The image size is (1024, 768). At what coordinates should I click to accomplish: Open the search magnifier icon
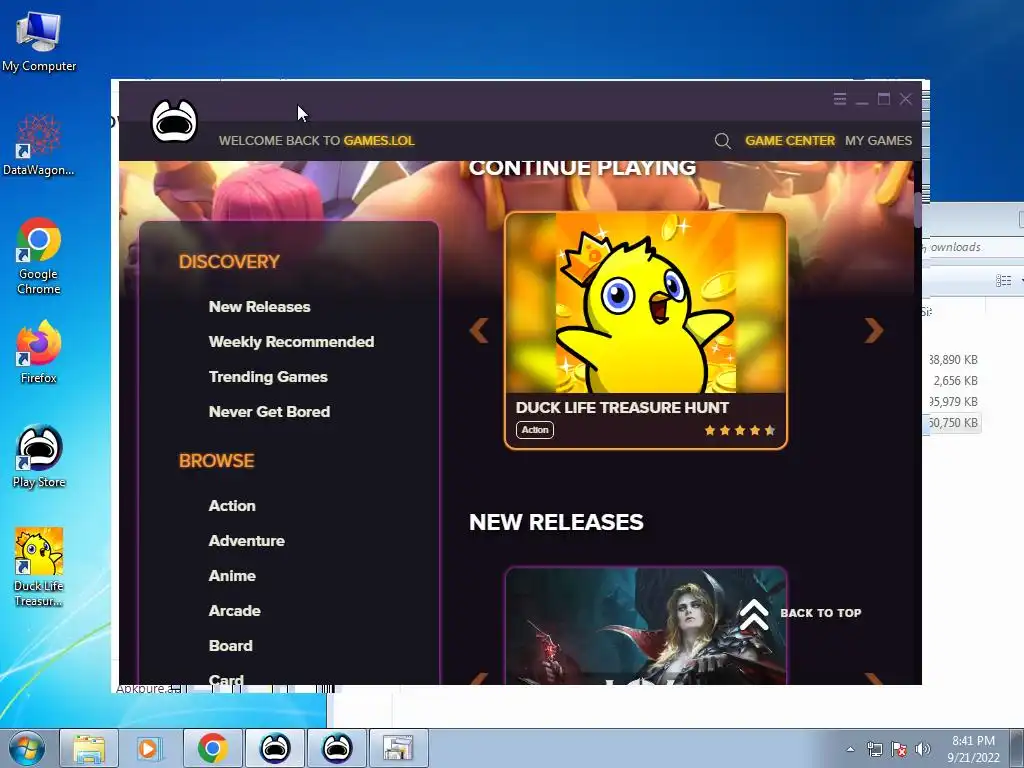(x=722, y=140)
